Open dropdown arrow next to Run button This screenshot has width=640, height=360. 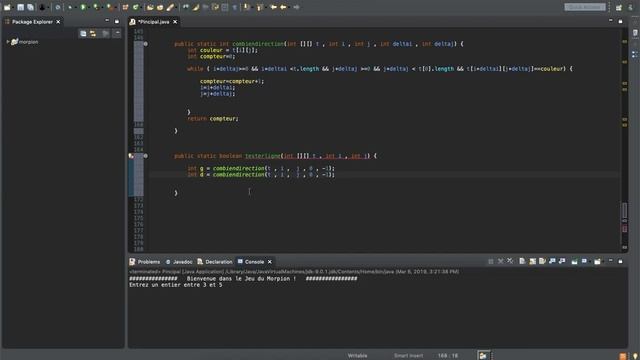[x=89, y=8]
